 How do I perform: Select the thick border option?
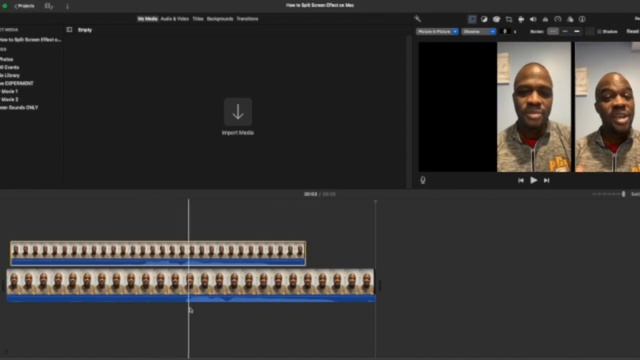tap(577, 31)
